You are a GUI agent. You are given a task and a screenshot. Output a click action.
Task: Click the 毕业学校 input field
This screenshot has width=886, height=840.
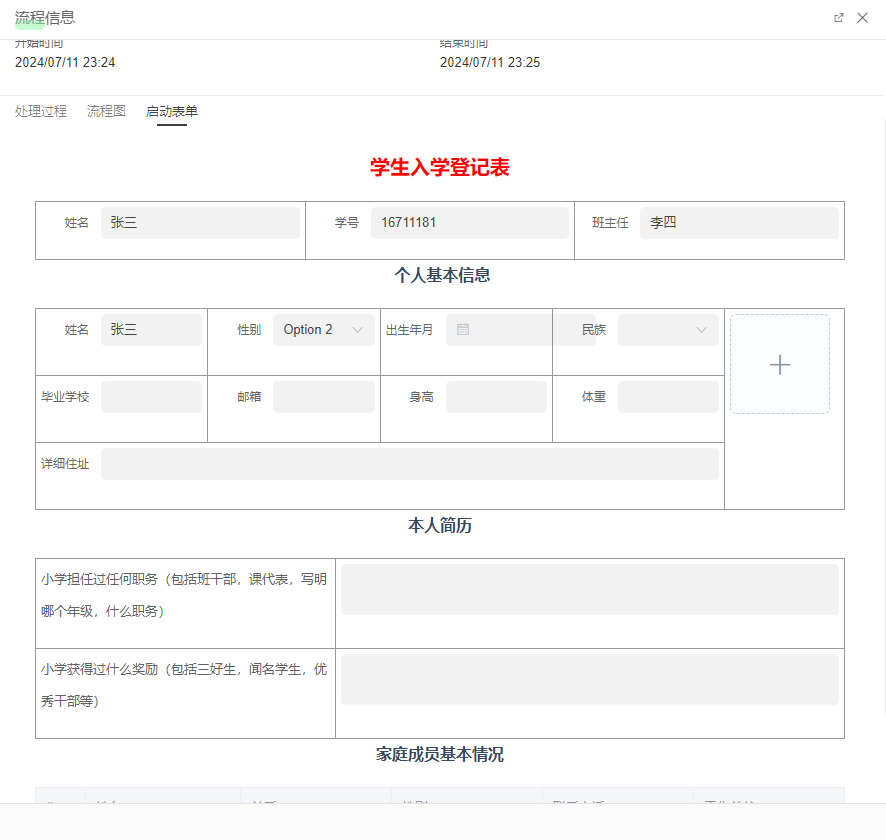(x=151, y=396)
